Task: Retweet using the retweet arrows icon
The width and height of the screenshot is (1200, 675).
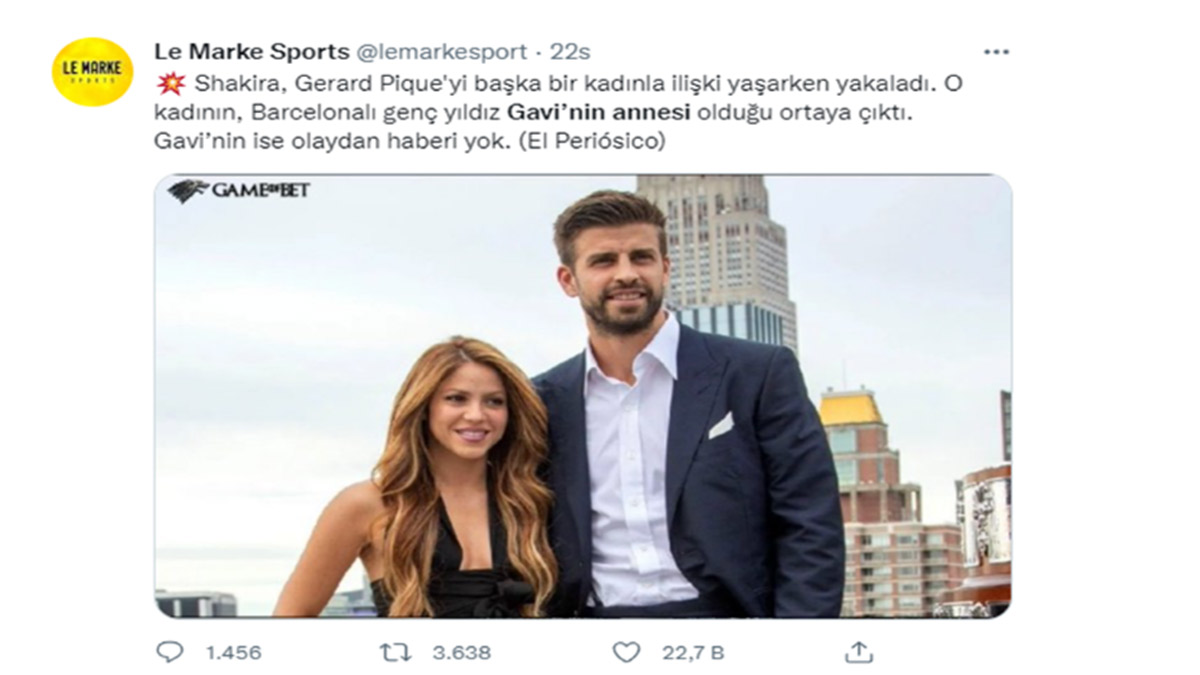Action: click(396, 652)
